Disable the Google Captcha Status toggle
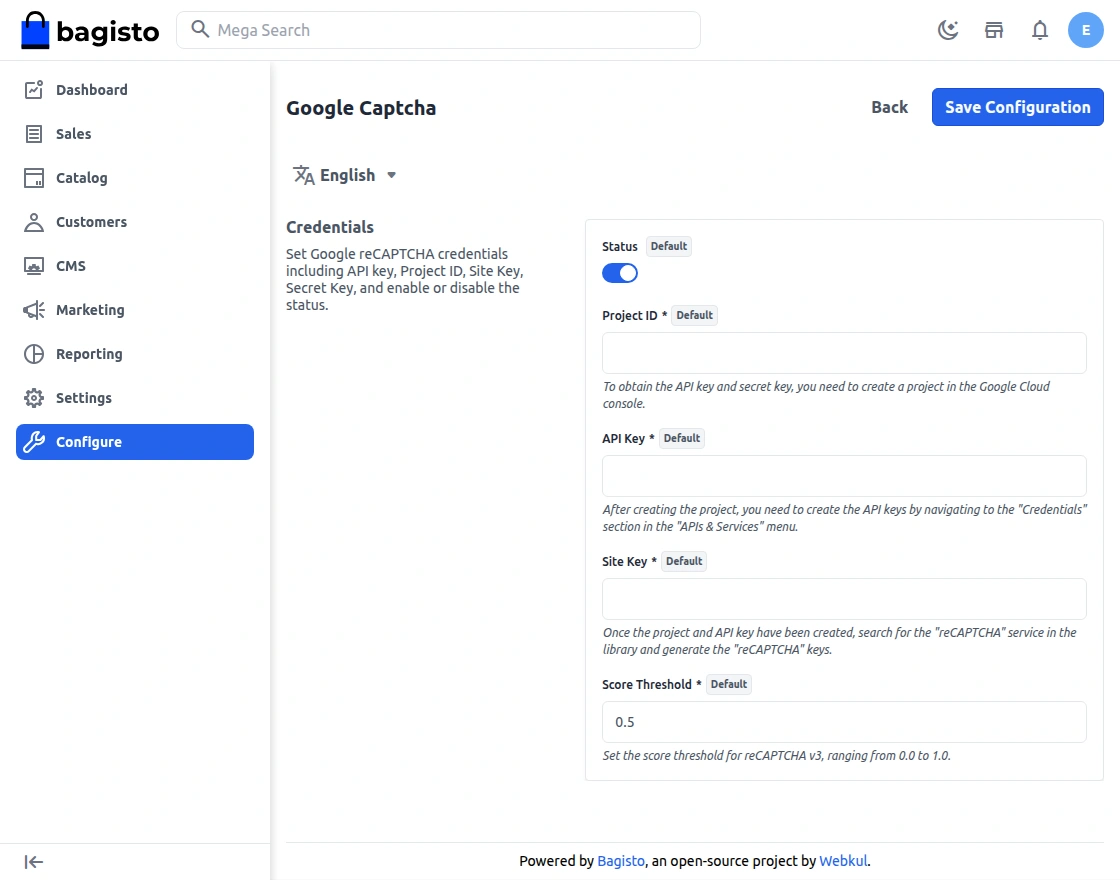Image resolution: width=1120 pixels, height=880 pixels. (x=620, y=273)
